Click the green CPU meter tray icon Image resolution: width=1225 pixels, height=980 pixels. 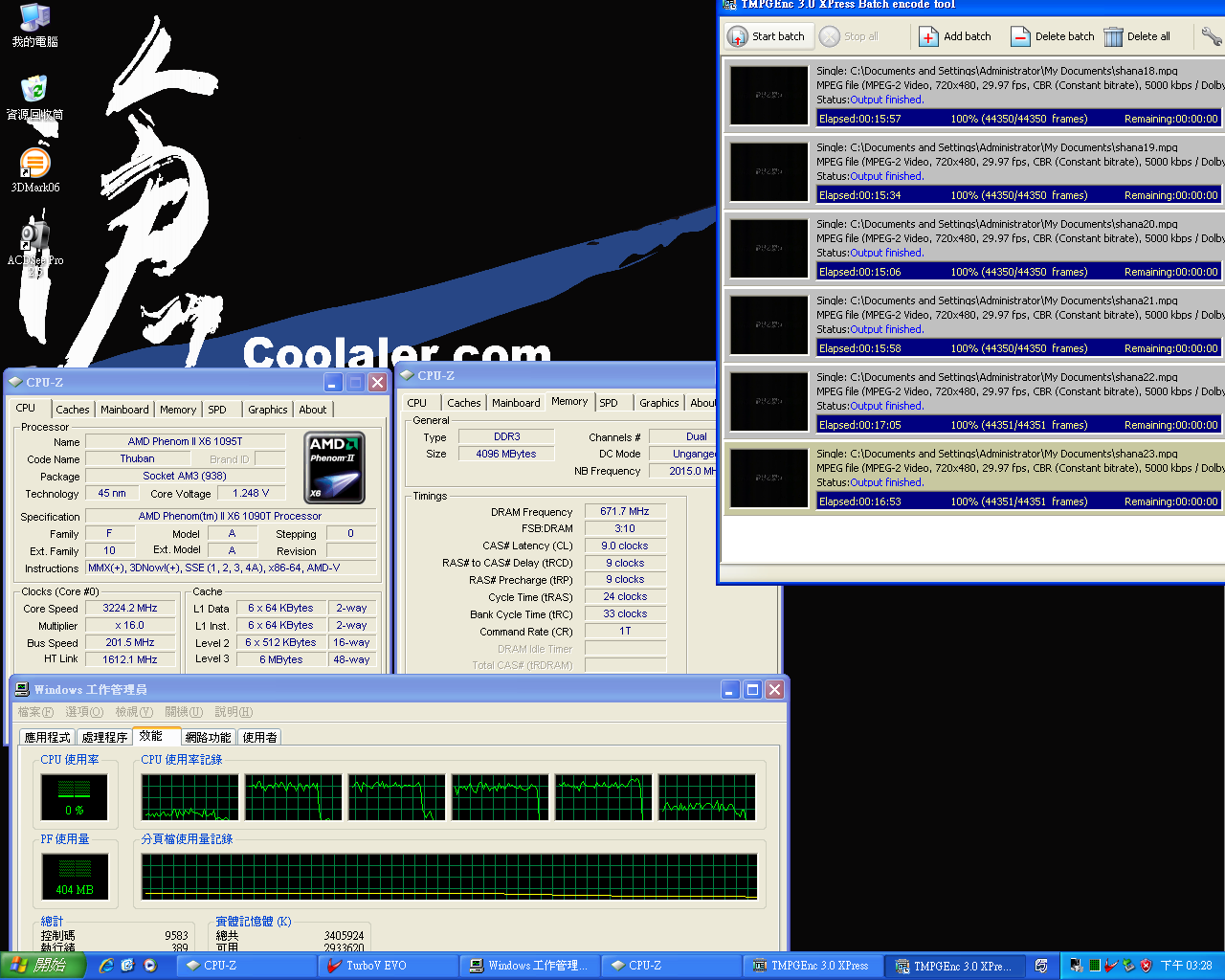(1094, 966)
